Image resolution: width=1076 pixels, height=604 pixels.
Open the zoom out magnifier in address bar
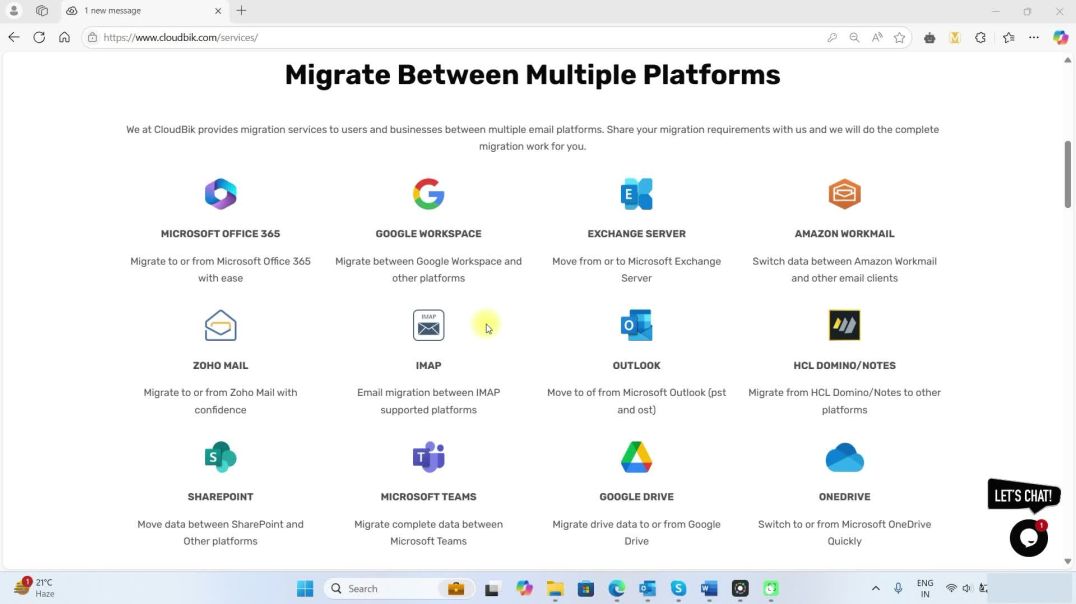pos(854,38)
